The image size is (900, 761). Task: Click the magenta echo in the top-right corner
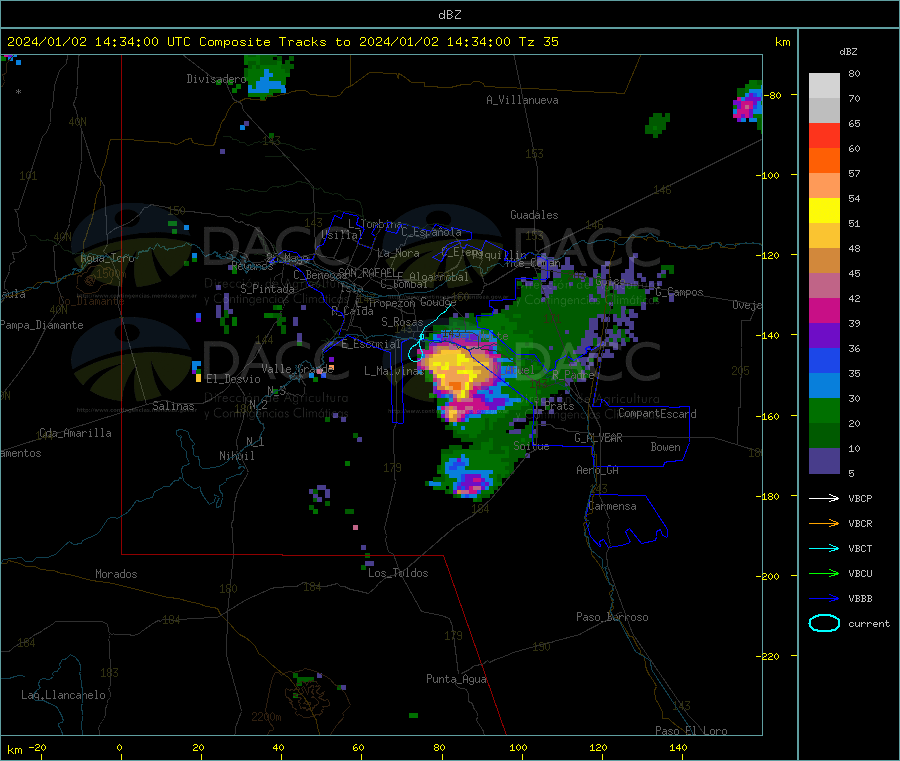pyautogui.click(x=746, y=107)
